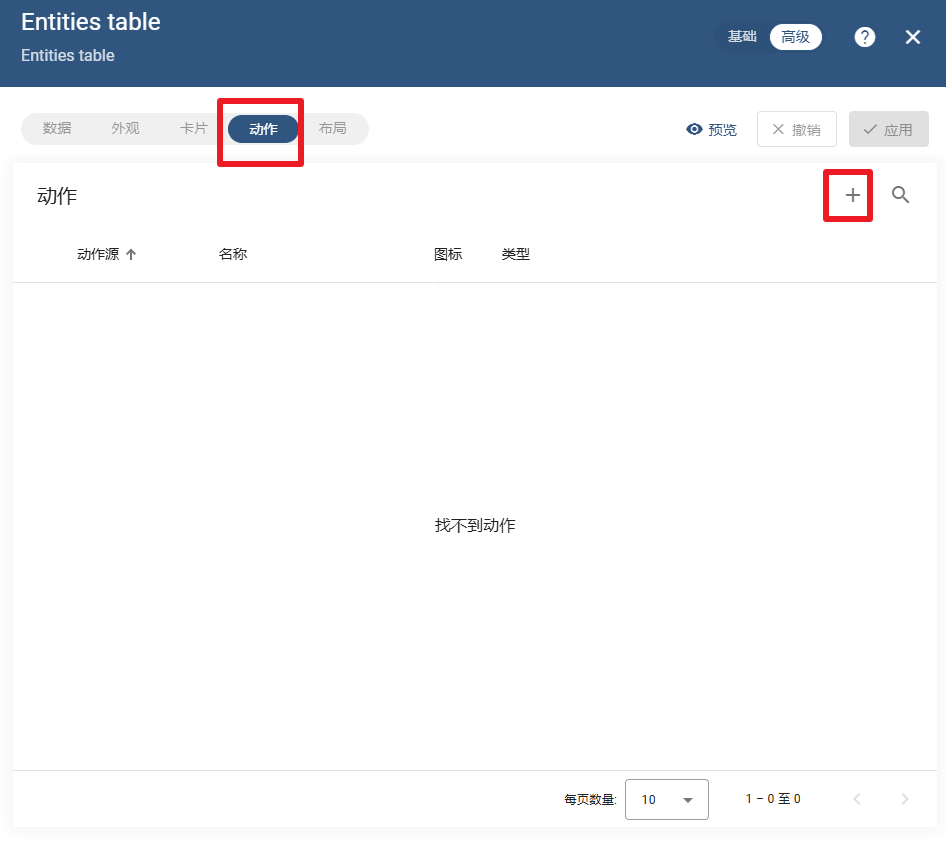Go to the next page arrow

click(x=904, y=799)
